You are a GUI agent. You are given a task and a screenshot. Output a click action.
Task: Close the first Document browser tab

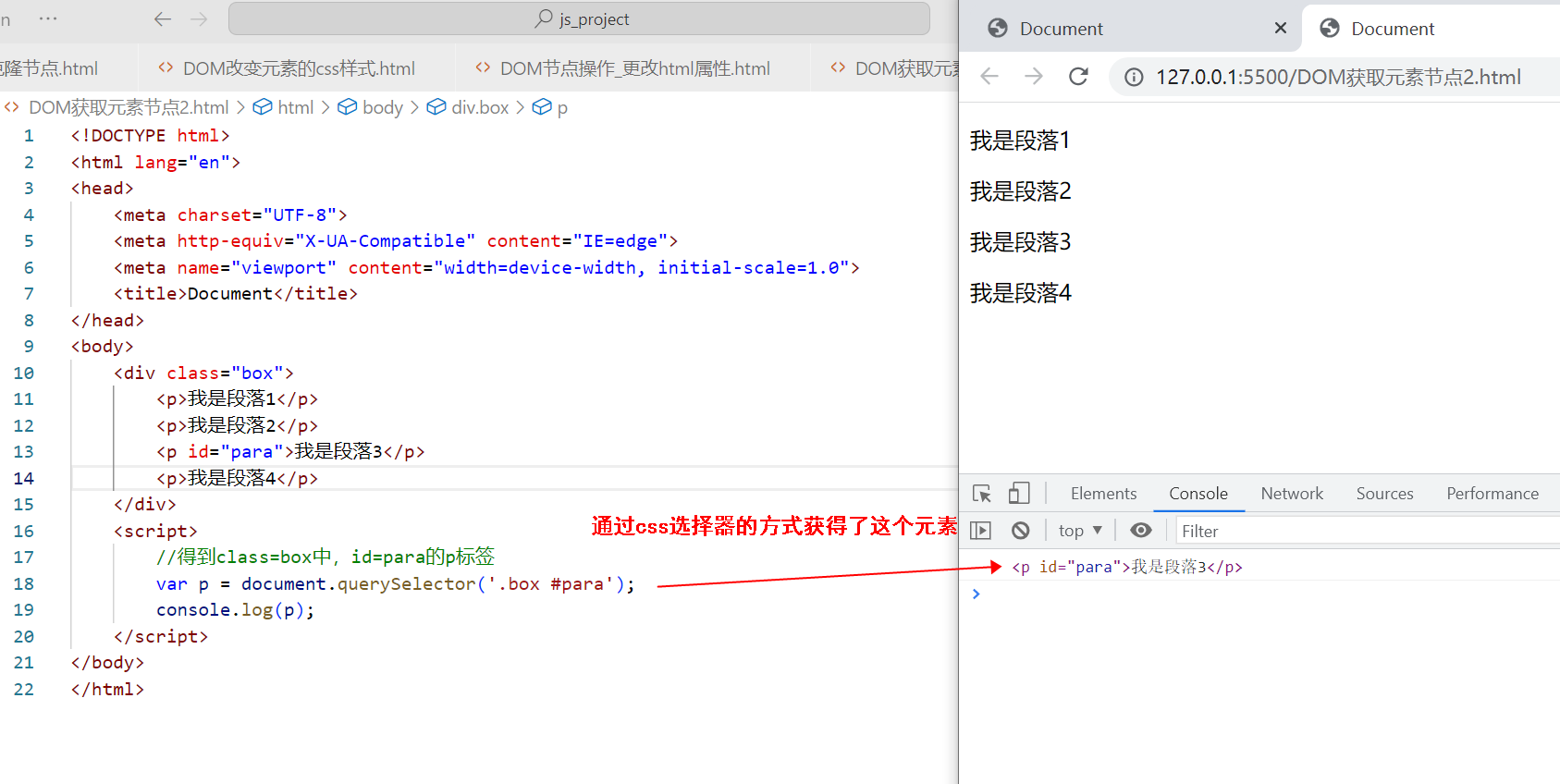point(1281,28)
